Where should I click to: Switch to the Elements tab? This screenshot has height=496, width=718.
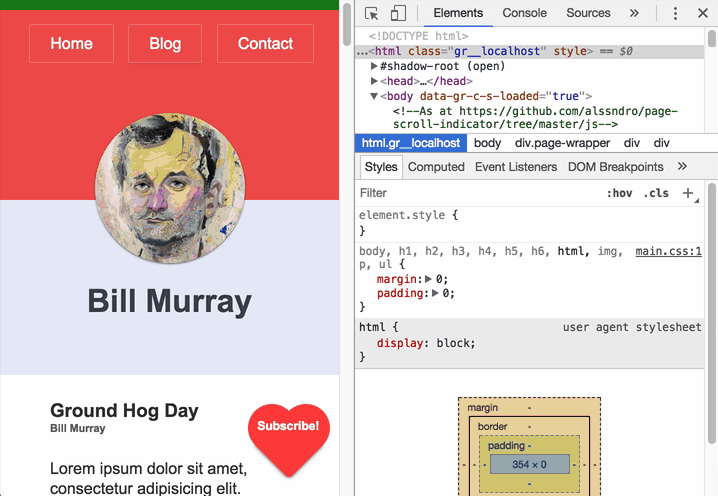tap(458, 13)
